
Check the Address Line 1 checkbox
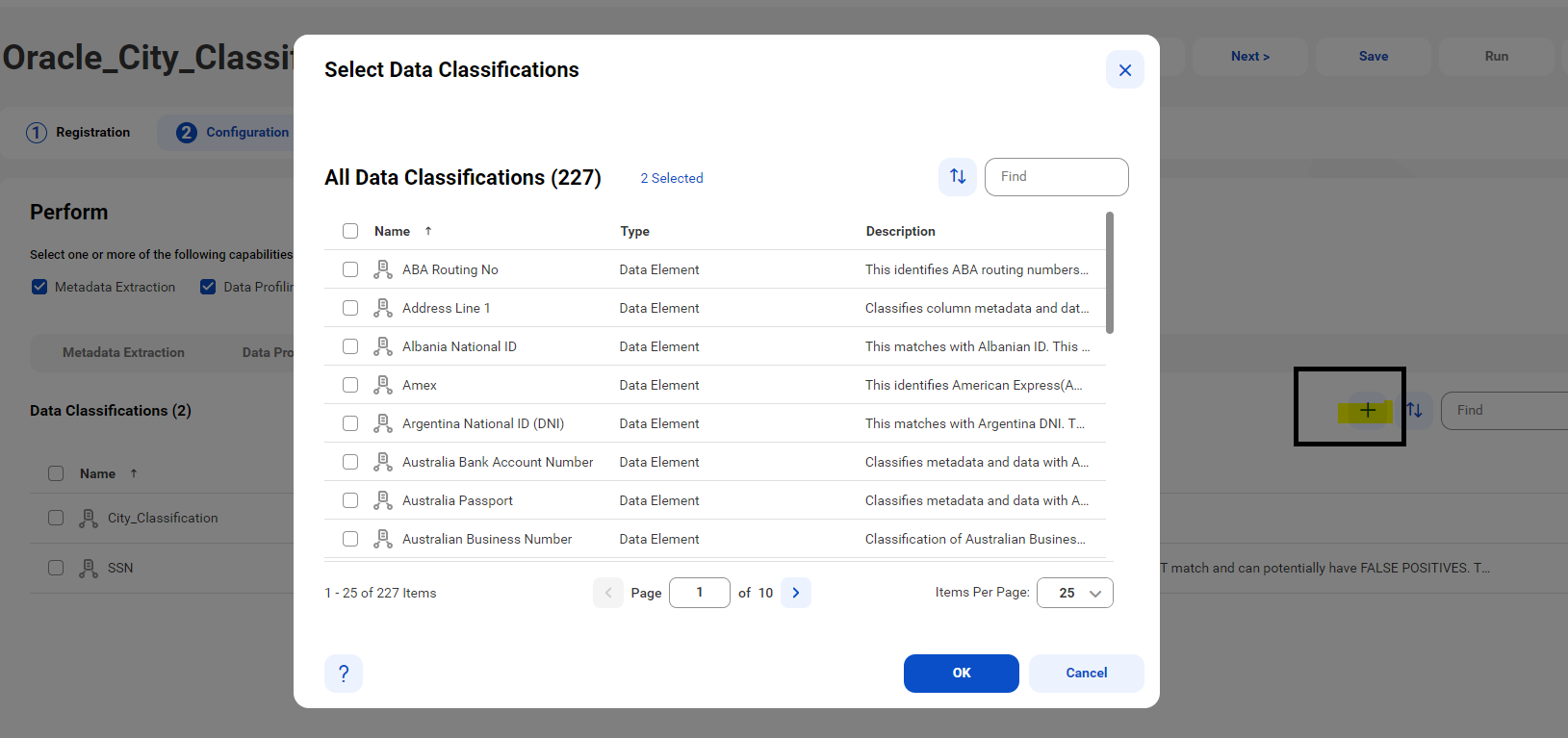tap(350, 308)
